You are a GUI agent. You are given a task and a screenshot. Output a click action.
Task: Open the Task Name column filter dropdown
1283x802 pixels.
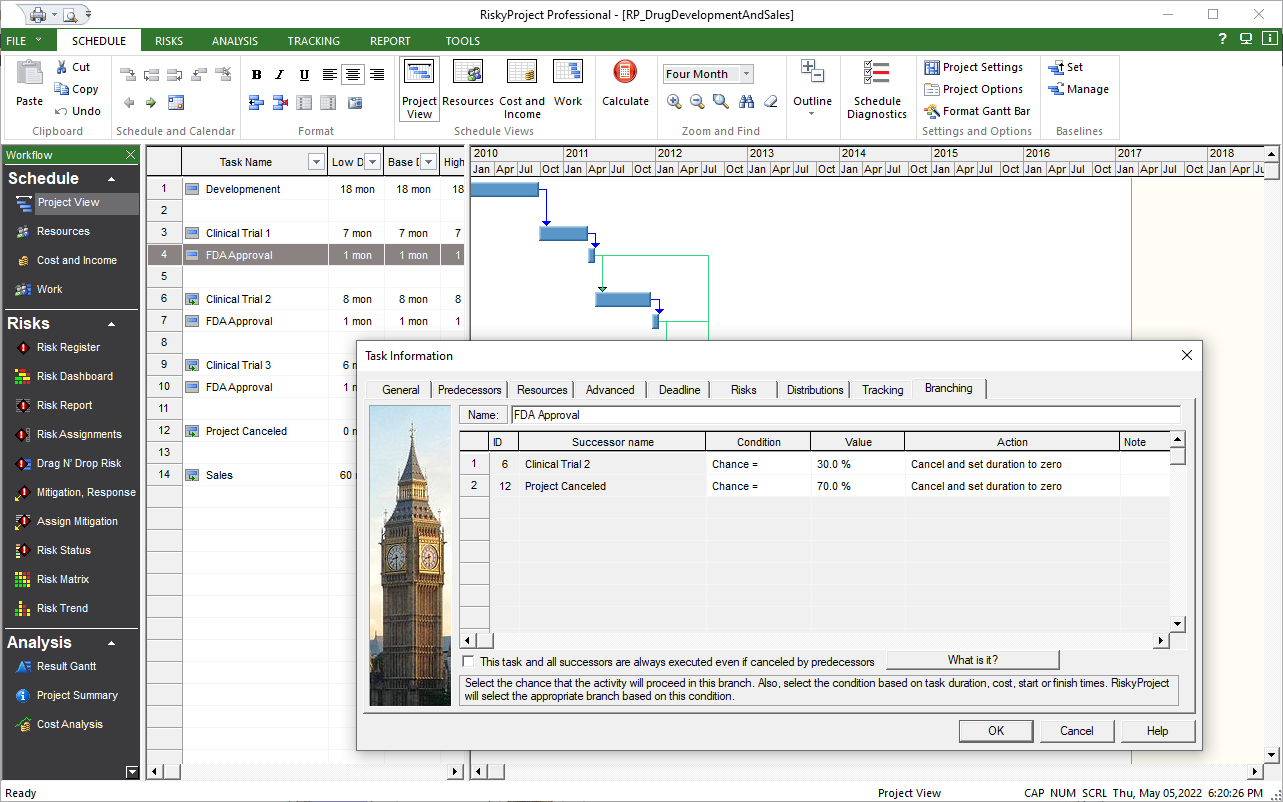coord(317,162)
